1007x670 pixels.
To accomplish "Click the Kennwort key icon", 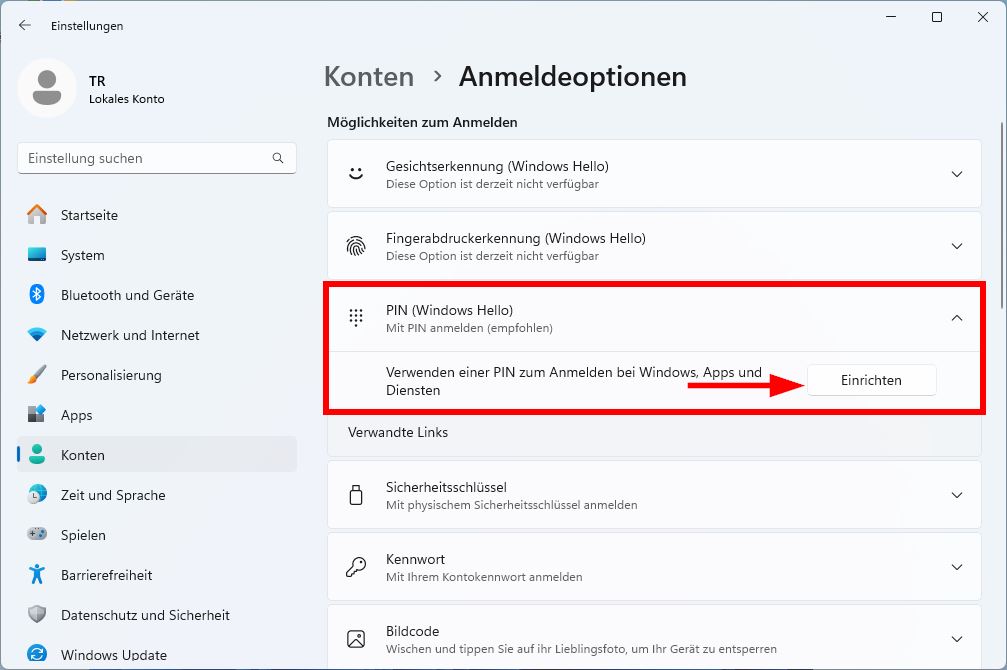I will click(356, 565).
